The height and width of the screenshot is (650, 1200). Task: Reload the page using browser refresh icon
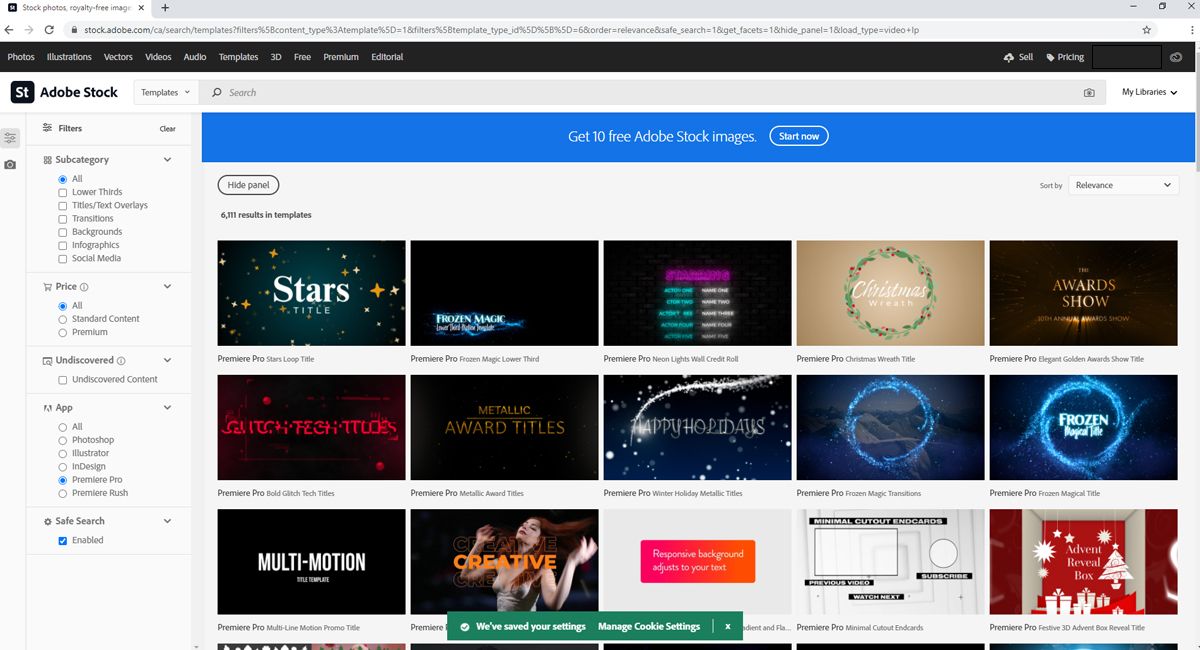(x=50, y=30)
